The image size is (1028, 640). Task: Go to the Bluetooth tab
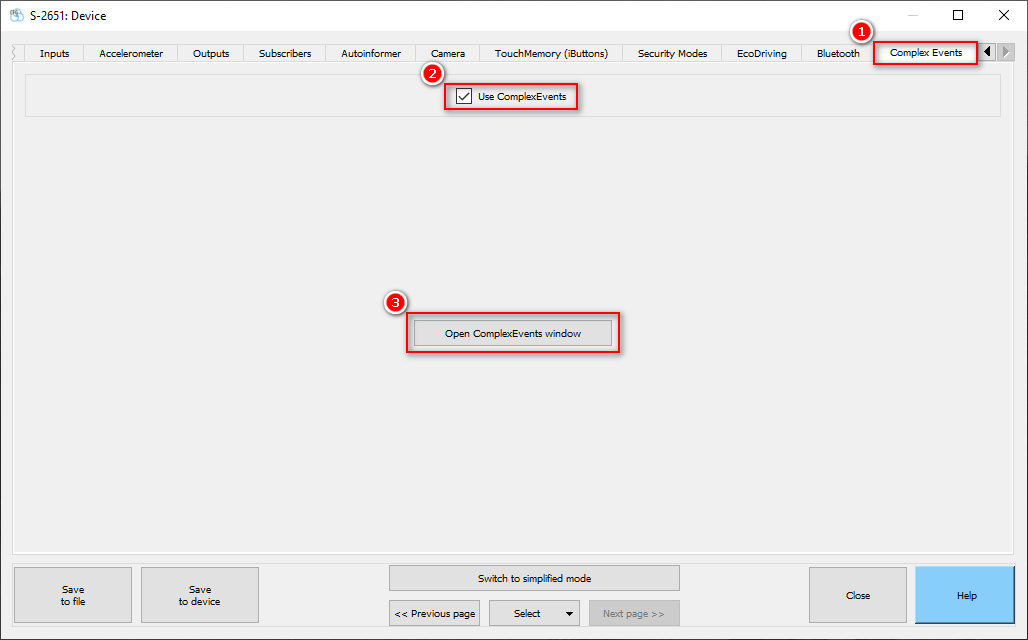tap(838, 54)
